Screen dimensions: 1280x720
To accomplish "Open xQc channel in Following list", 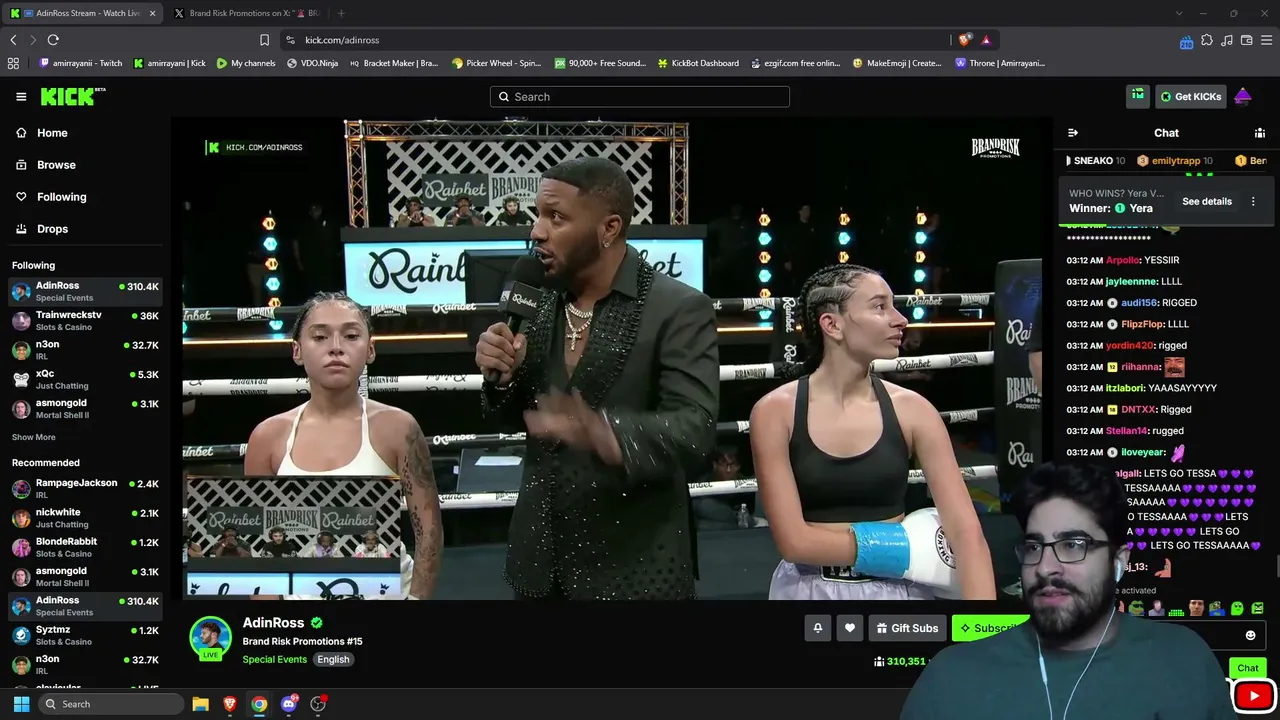I will 86,379.
